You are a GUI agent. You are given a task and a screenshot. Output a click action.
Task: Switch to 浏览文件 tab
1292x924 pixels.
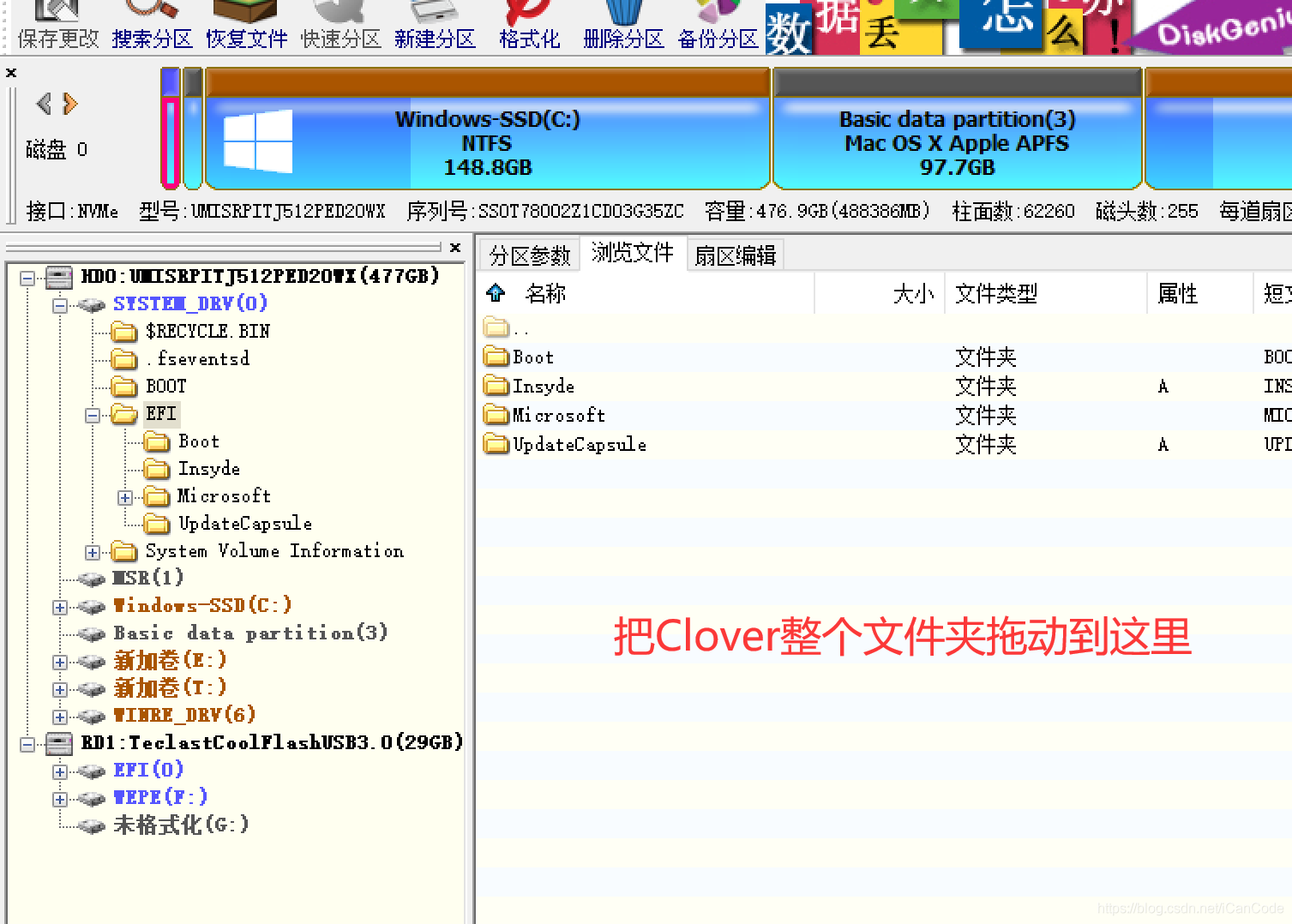click(633, 253)
